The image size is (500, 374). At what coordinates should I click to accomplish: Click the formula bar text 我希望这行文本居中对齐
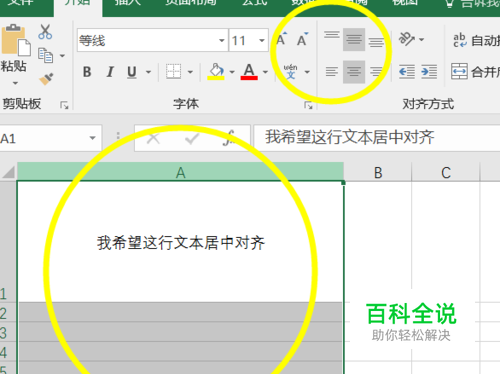[x=350, y=137]
